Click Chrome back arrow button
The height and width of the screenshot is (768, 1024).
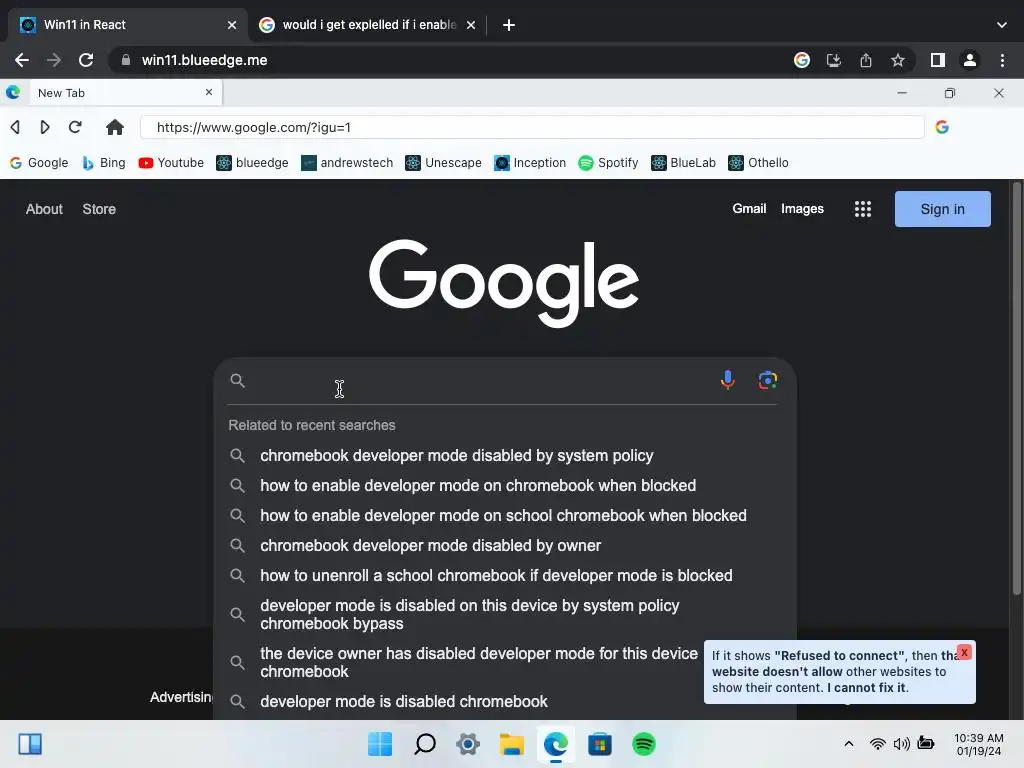pyautogui.click(x=22, y=60)
